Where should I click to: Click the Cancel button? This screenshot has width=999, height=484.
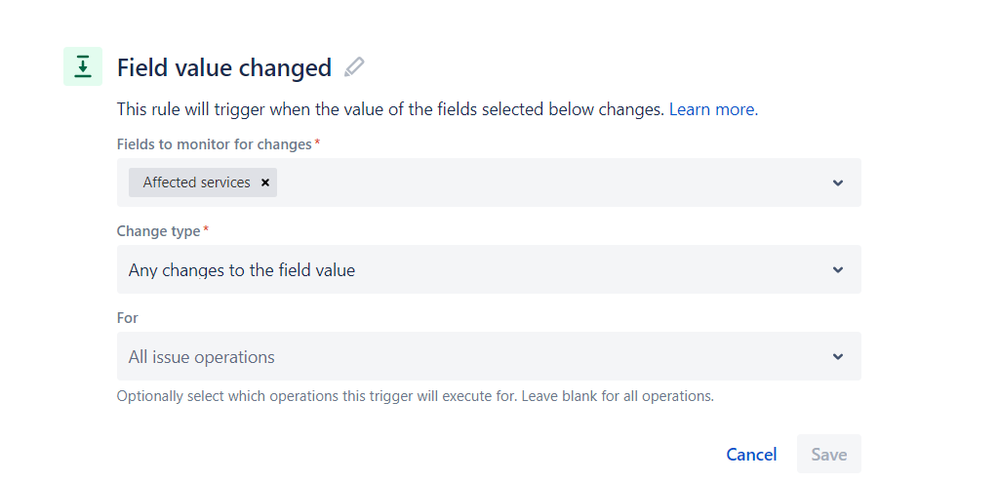pos(751,454)
